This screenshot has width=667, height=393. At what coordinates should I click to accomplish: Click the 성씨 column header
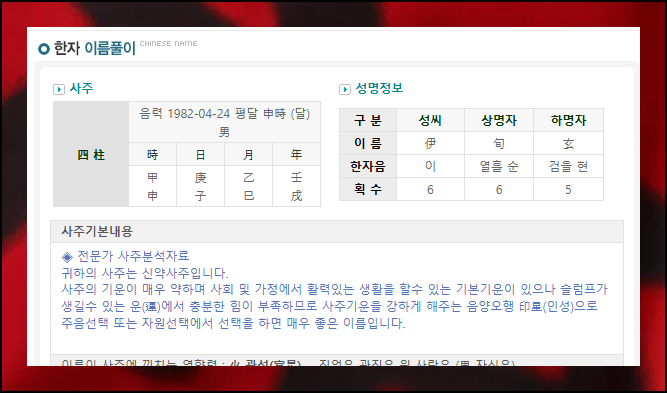click(x=430, y=120)
